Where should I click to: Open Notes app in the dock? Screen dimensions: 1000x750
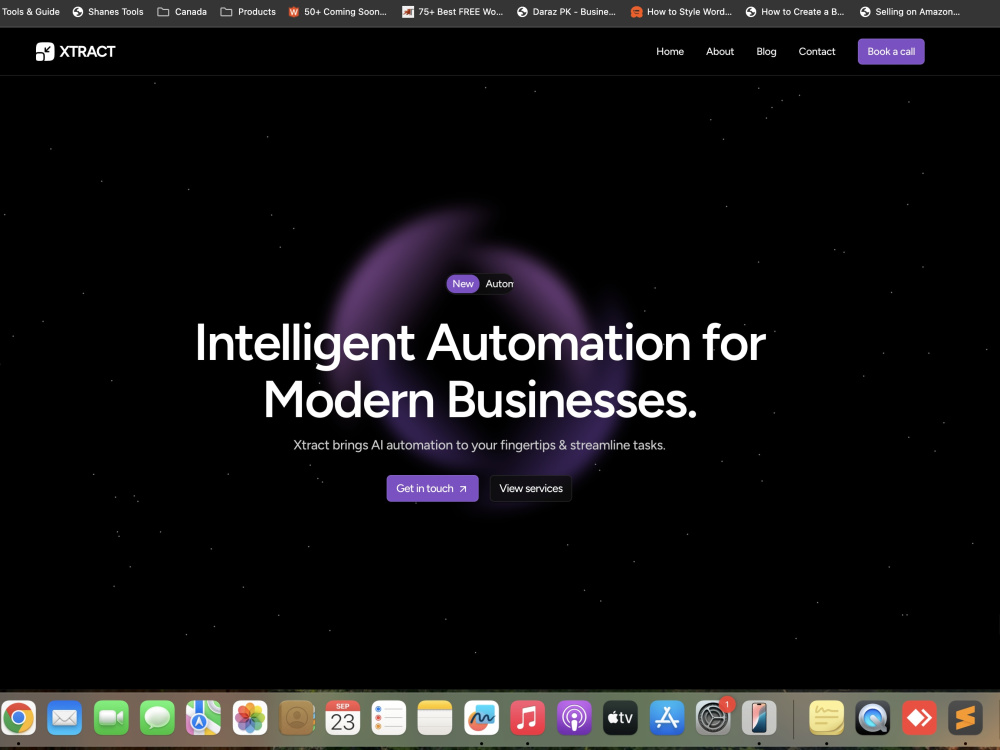(x=435, y=717)
